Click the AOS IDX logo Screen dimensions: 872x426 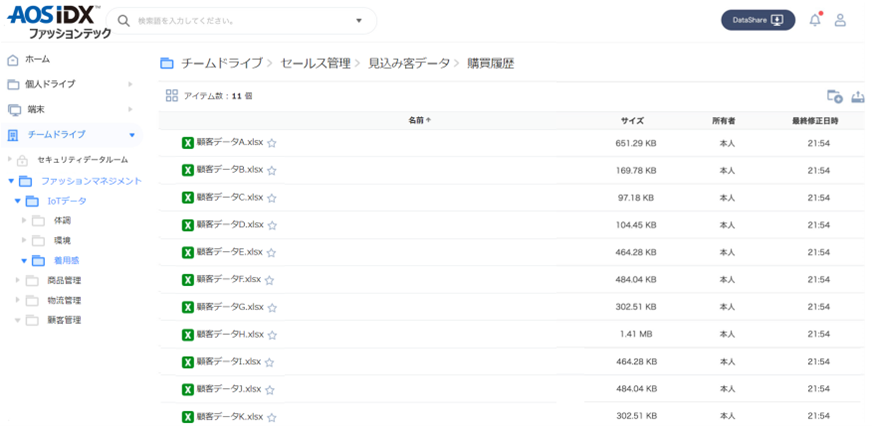(58, 21)
